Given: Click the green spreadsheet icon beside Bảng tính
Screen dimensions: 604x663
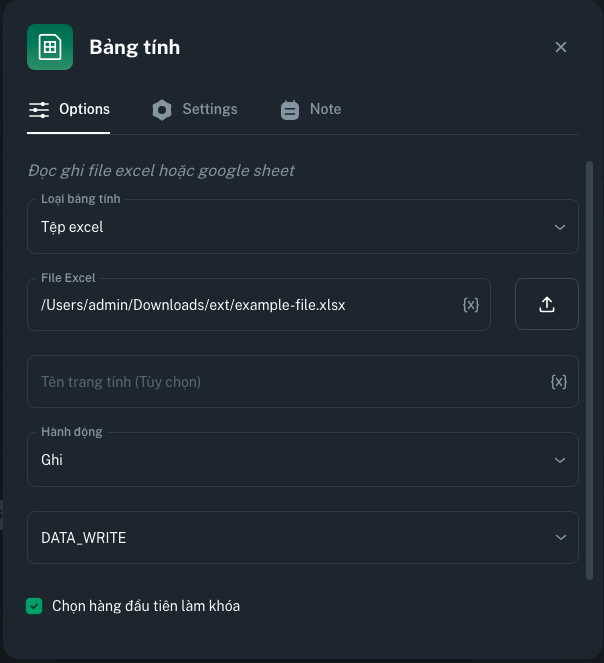Looking at the screenshot, I should click(x=50, y=47).
